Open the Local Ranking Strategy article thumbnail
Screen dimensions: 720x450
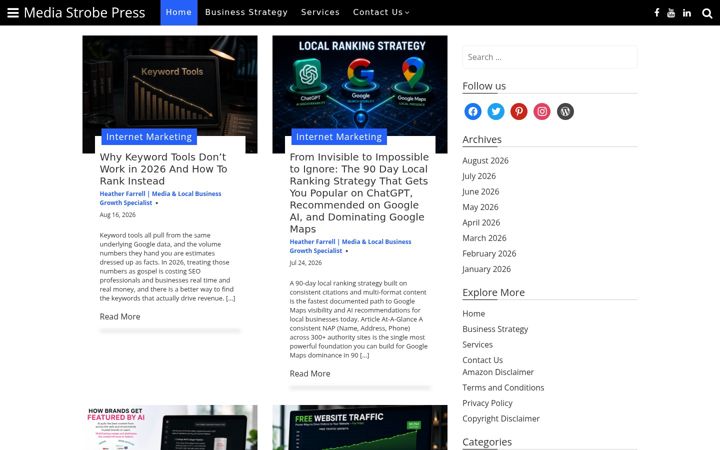pyautogui.click(x=360, y=87)
